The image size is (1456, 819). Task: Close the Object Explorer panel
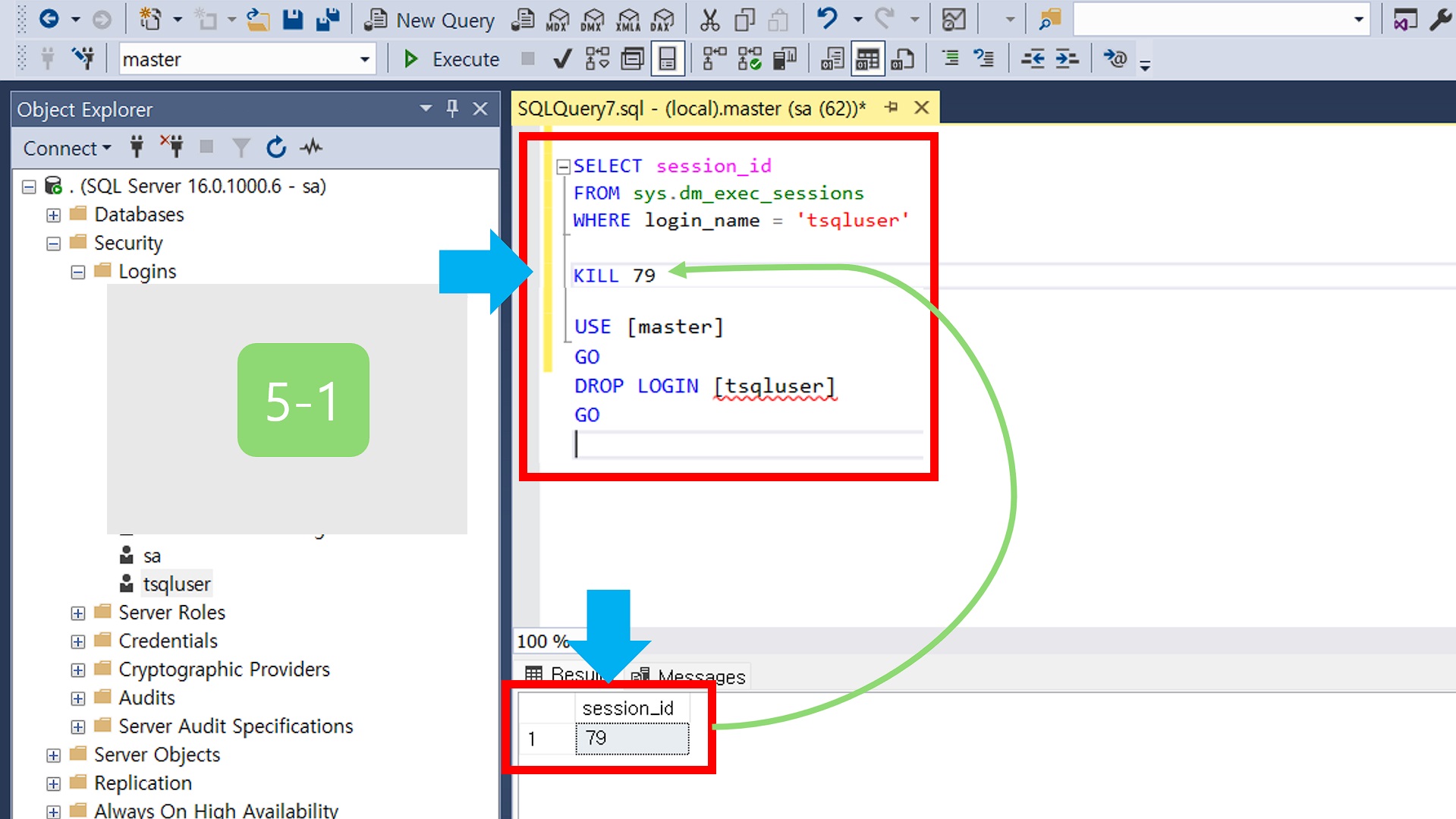click(480, 109)
